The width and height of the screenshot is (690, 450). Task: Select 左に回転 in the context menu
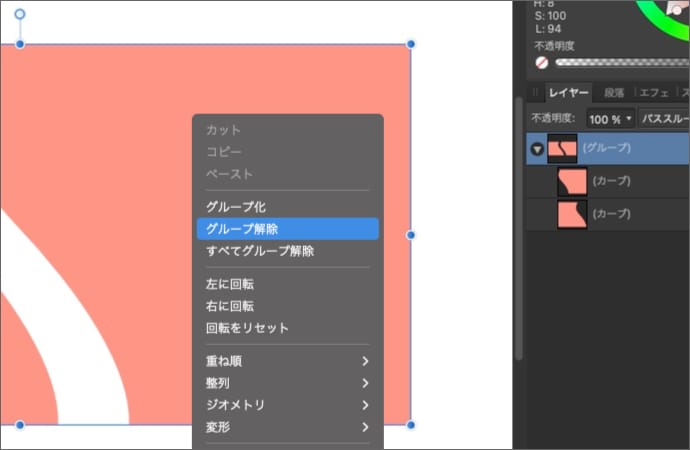287,284
